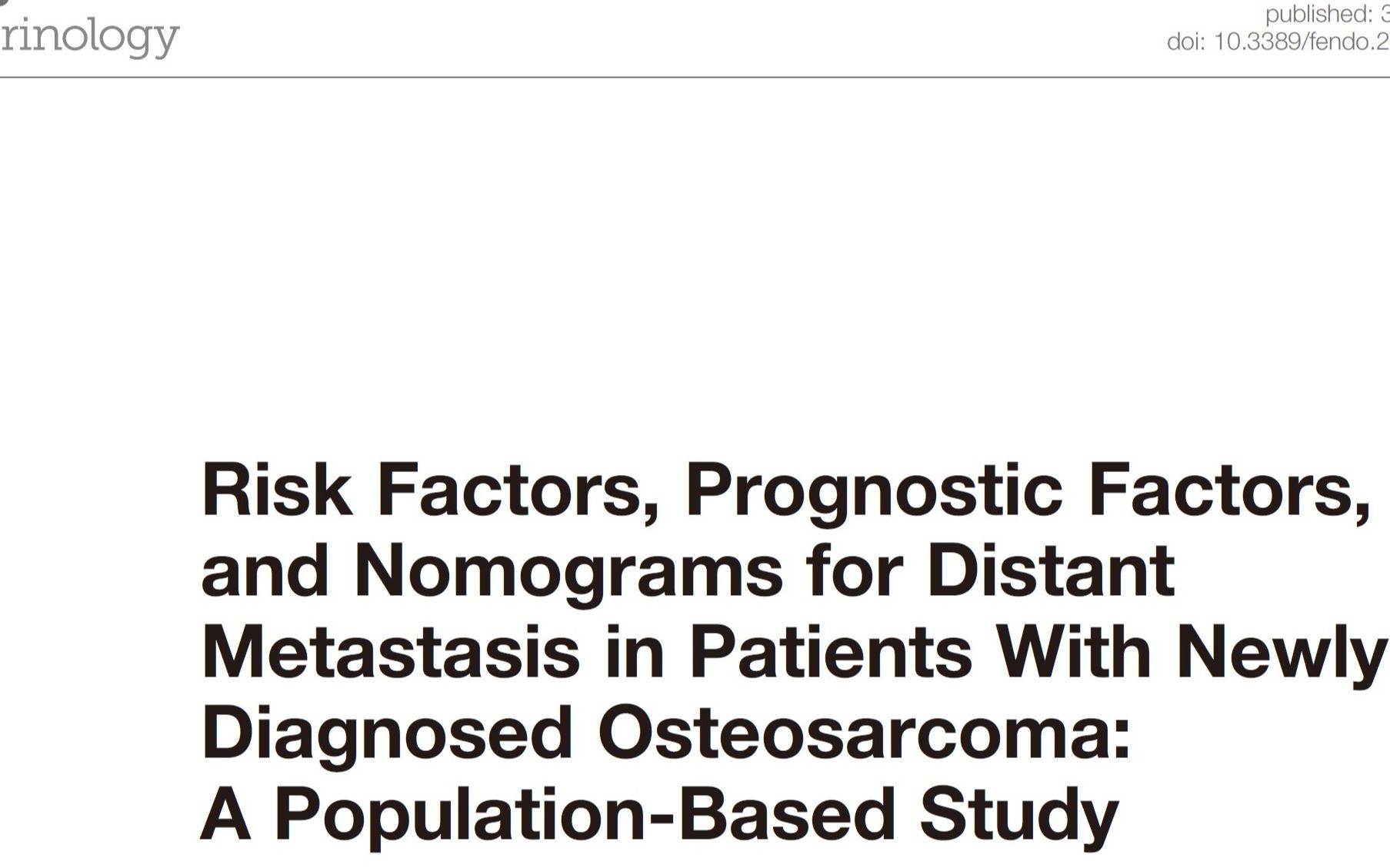Click the word "Newly" in the title
Viewport: 1390px width, 868px height.
[x=1280, y=653]
